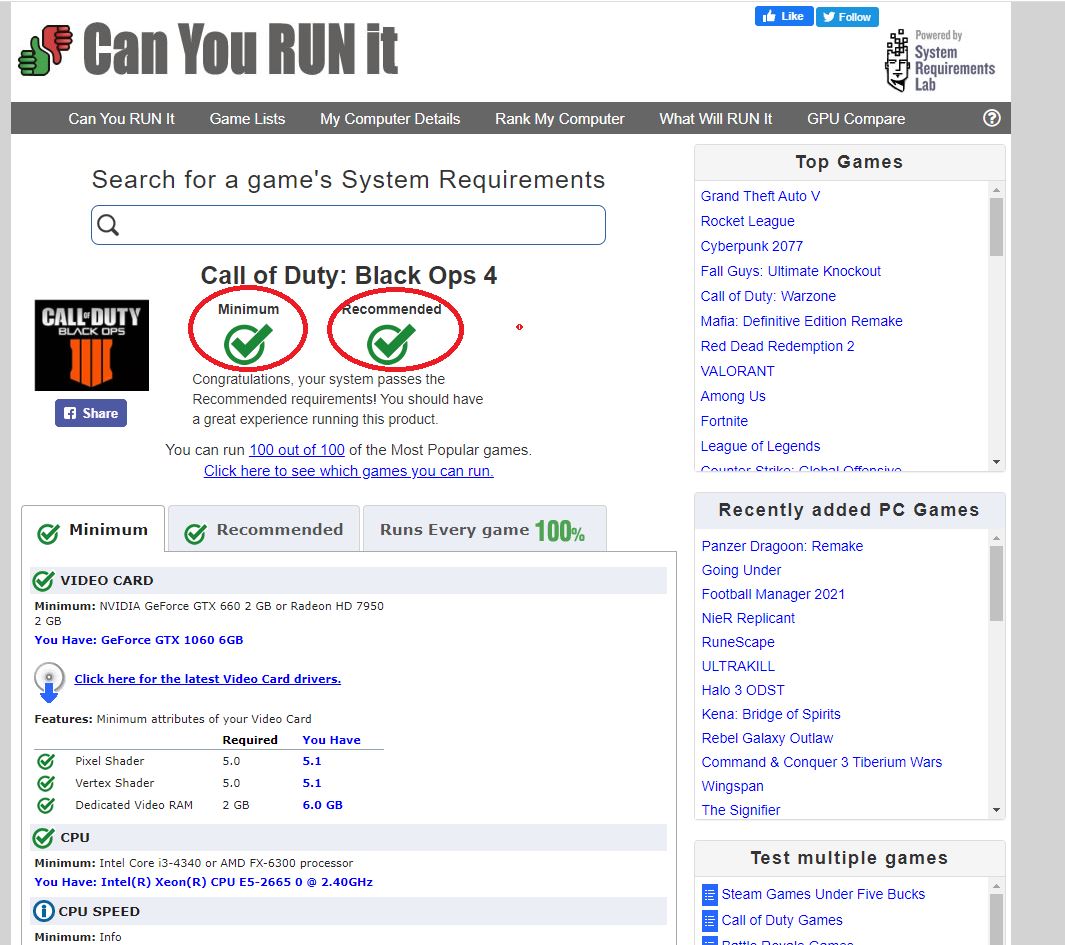
Task: Open Football Manager 2021 link
Action: 773,594
